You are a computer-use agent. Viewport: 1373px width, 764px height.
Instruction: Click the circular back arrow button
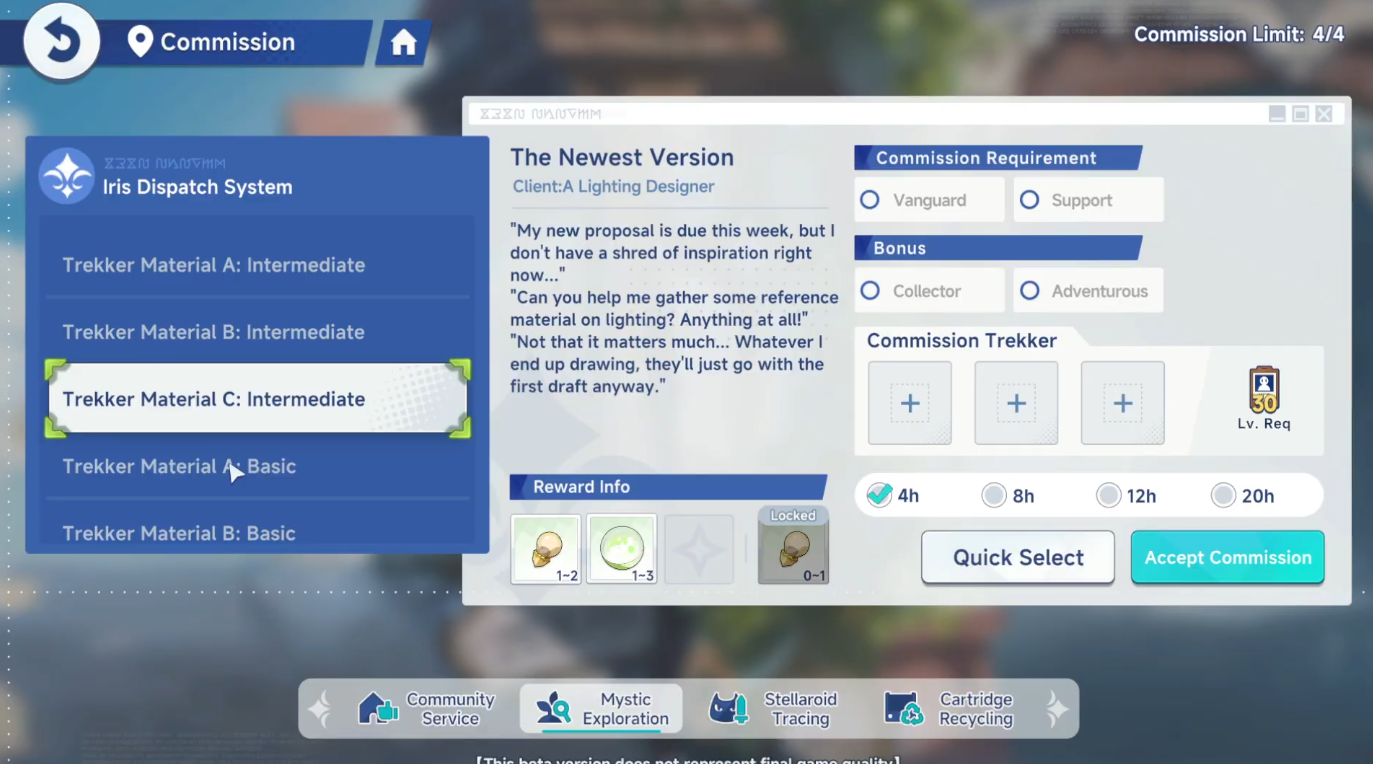(61, 41)
